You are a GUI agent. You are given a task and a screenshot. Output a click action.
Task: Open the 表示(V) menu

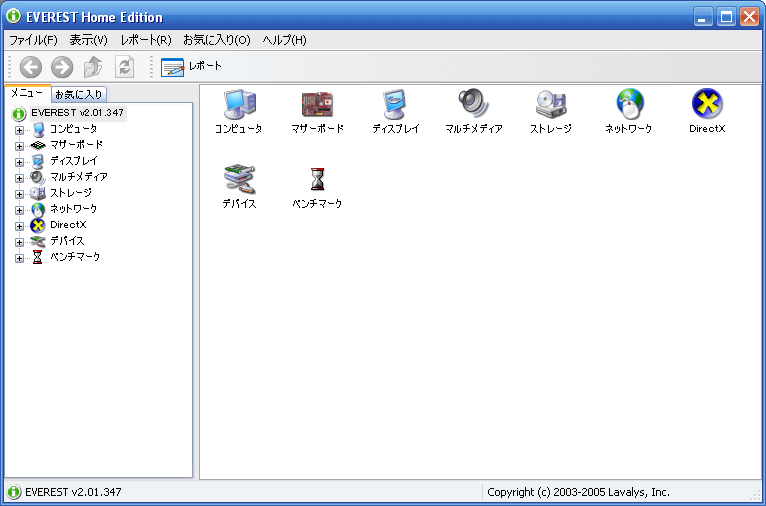pyautogui.click(x=88, y=40)
